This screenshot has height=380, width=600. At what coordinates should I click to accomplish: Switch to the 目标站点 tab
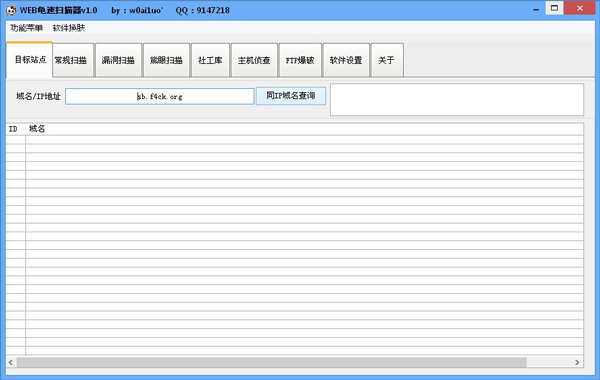point(30,60)
